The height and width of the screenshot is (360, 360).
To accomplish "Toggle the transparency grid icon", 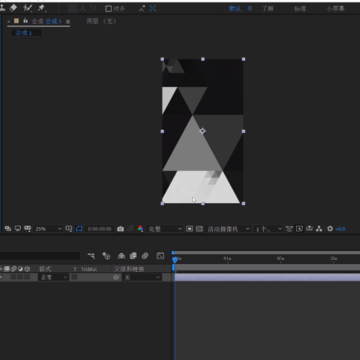I will (x=199, y=229).
